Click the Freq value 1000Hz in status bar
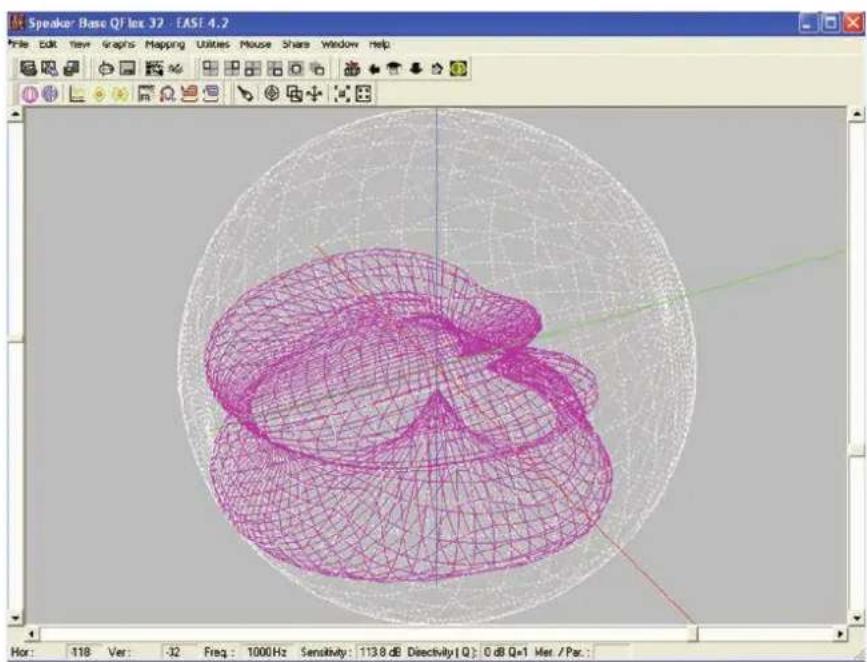The height and width of the screenshot is (662, 867). [x=266, y=653]
